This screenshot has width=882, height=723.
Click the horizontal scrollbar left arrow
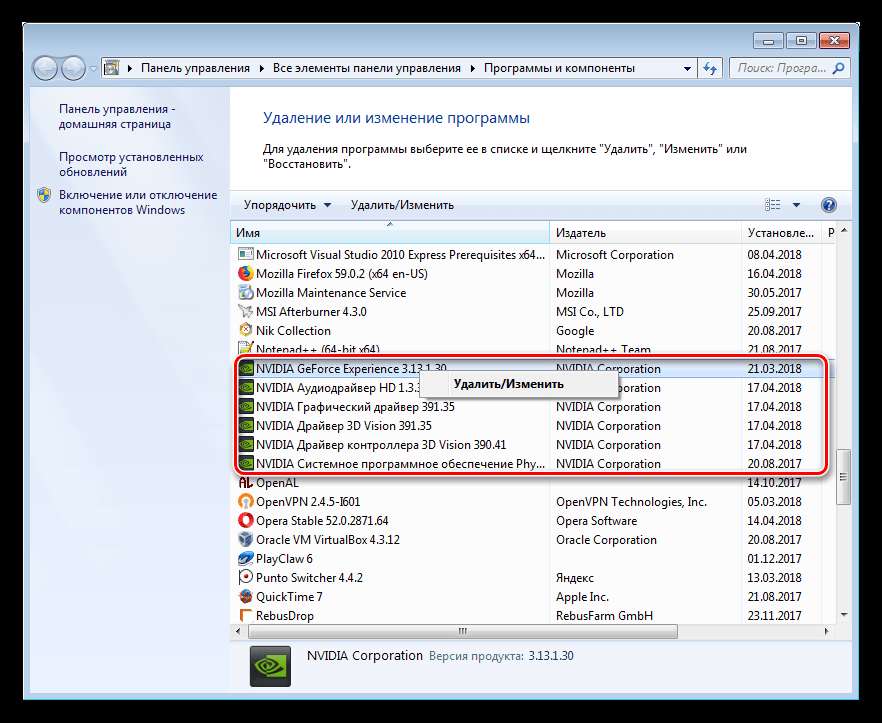click(x=238, y=631)
